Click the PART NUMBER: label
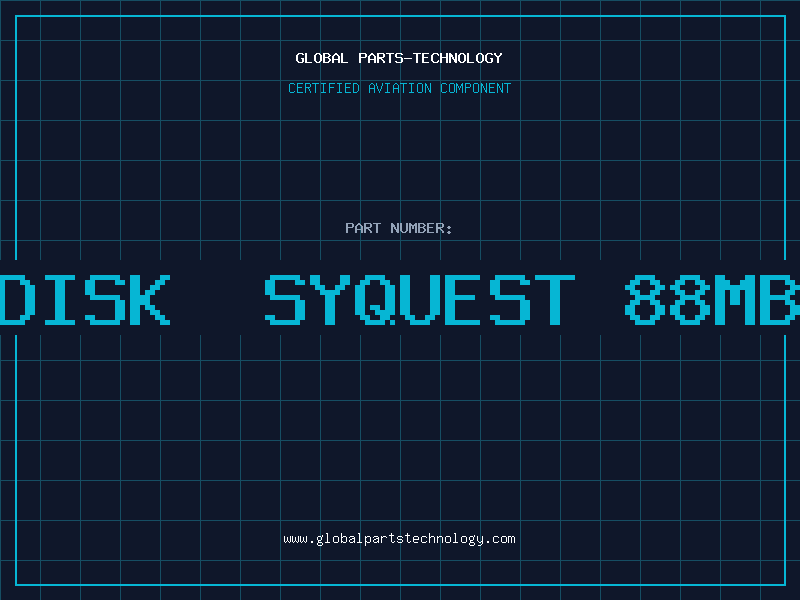800x600 pixels. click(x=399, y=228)
